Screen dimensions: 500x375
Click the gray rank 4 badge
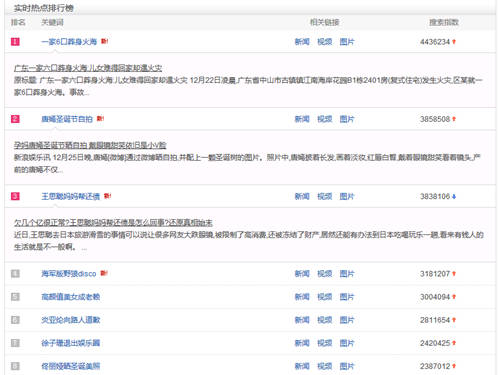pyautogui.click(x=15, y=274)
